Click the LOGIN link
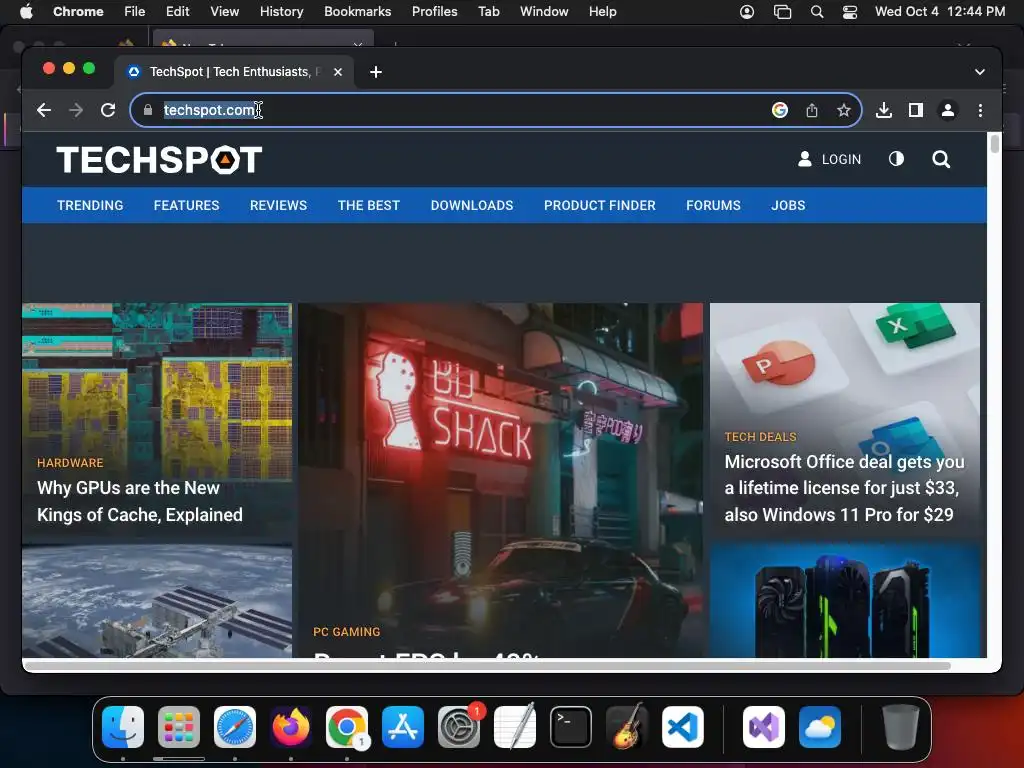 (829, 159)
